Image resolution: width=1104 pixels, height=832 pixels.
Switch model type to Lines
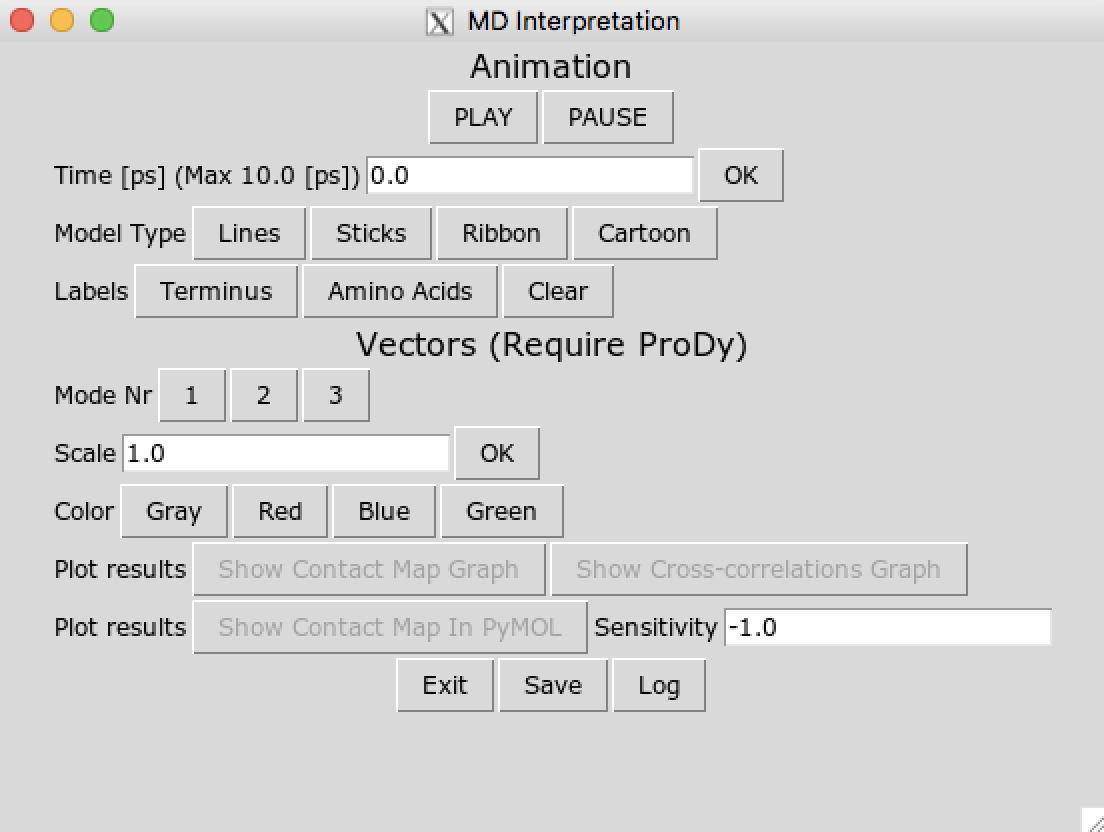249,233
